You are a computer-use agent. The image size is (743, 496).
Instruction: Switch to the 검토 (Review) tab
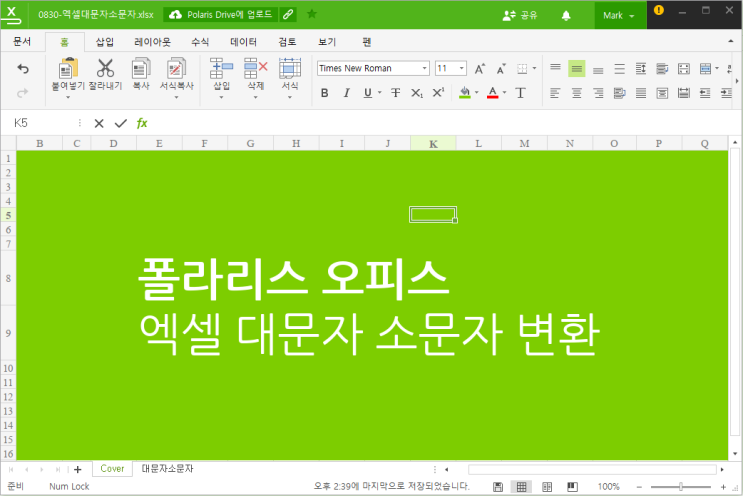point(287,42)
